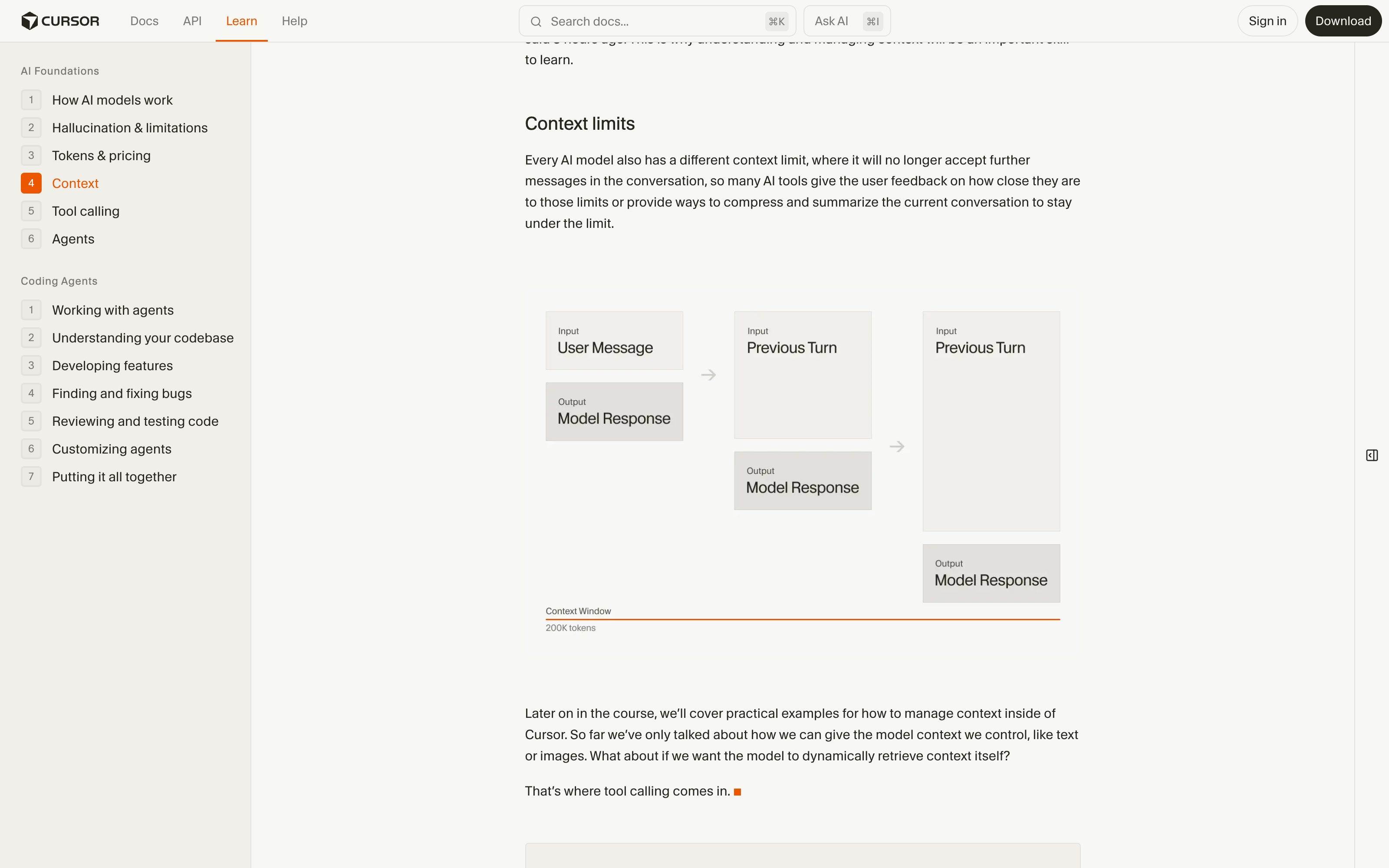Screen dimensions: 1389x868
Task: Click the AI Foundations section heading
Action: [x=60, y=71]
